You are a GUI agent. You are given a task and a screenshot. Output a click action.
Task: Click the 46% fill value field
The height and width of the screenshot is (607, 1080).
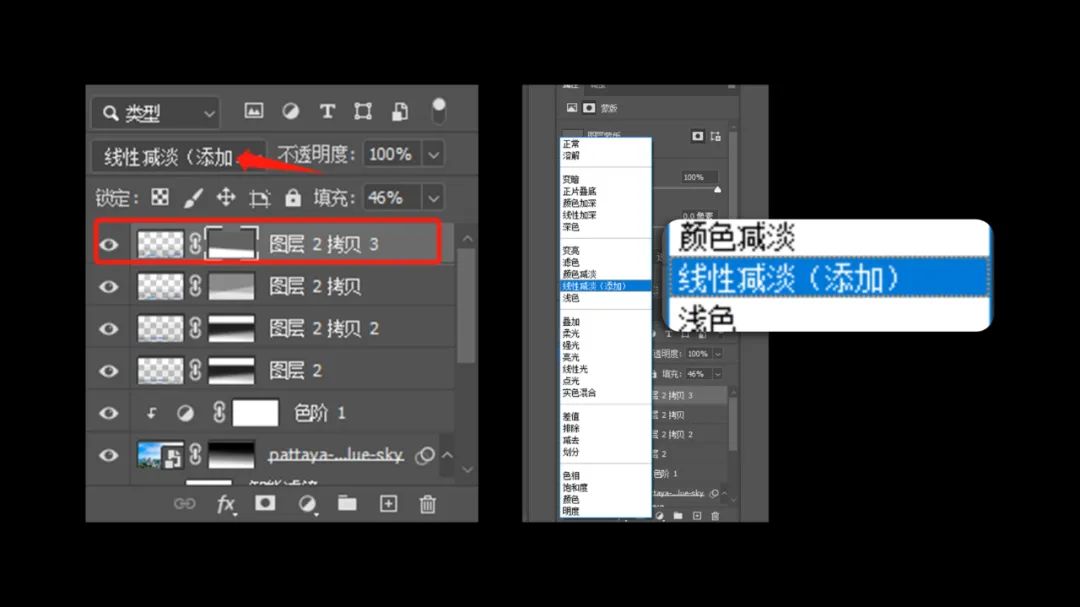pyautogui.click(x=391, y=198)
